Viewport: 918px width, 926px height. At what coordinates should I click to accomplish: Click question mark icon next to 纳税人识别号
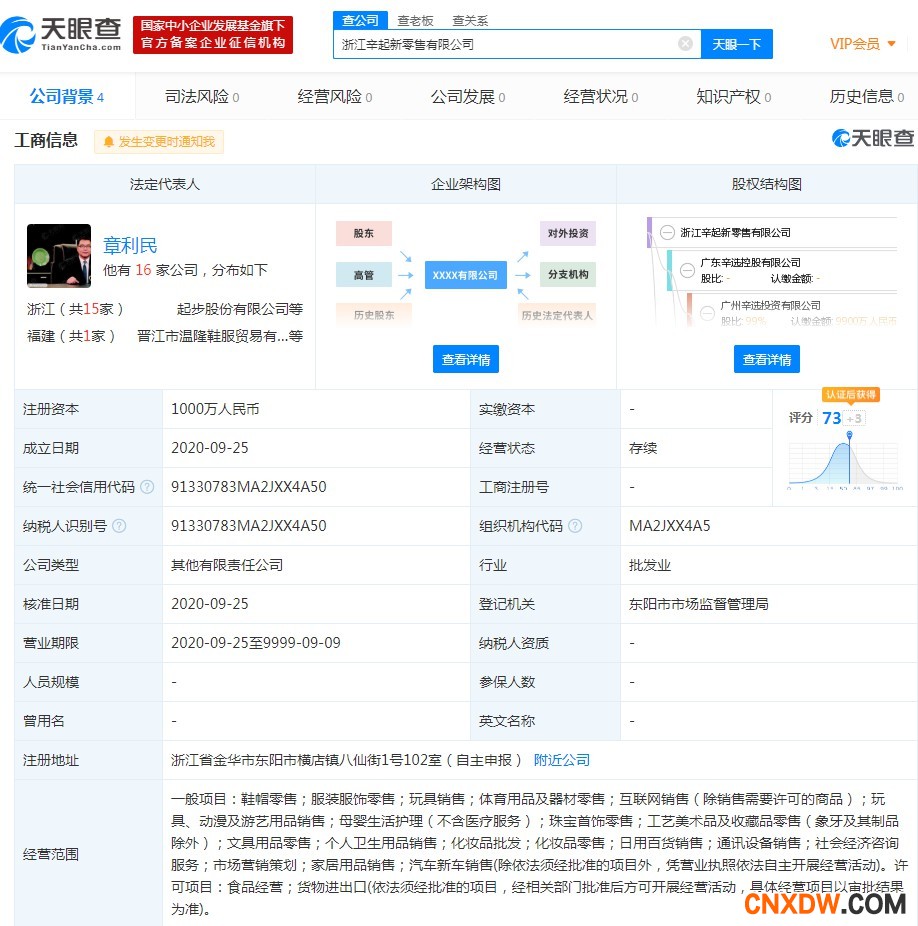[119, 526]
